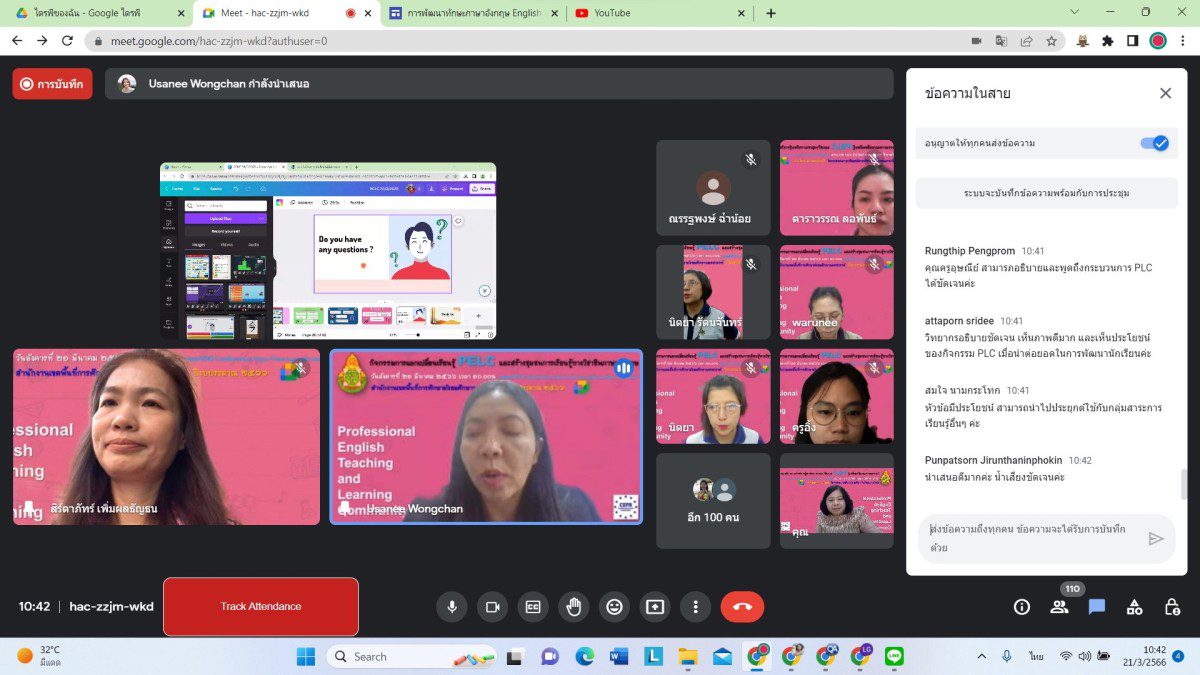Share this page from address bar
The image size is (1200, 675).
(x=1026, y=41)
